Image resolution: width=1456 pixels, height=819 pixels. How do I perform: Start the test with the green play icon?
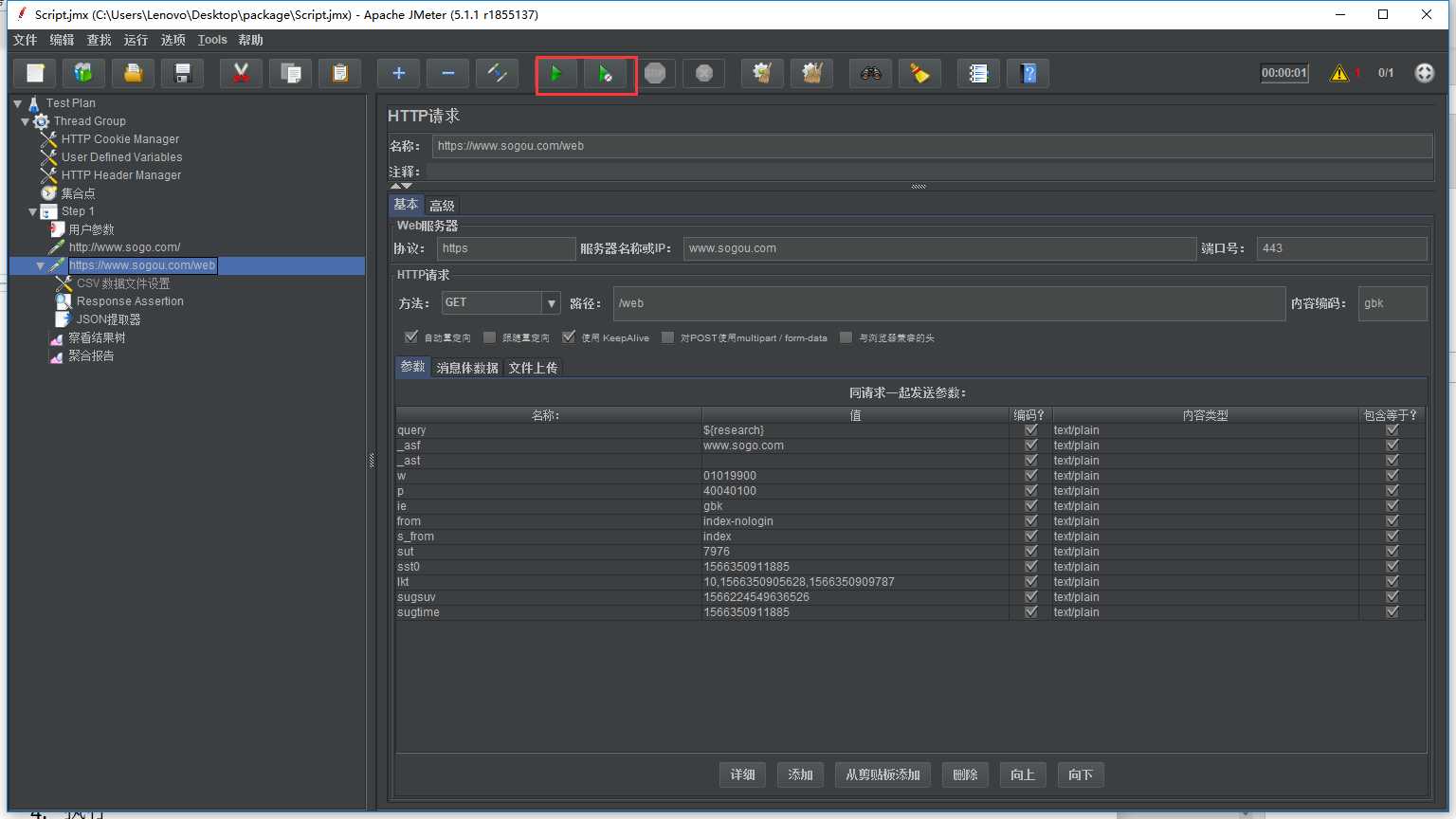tap(556, 73)
